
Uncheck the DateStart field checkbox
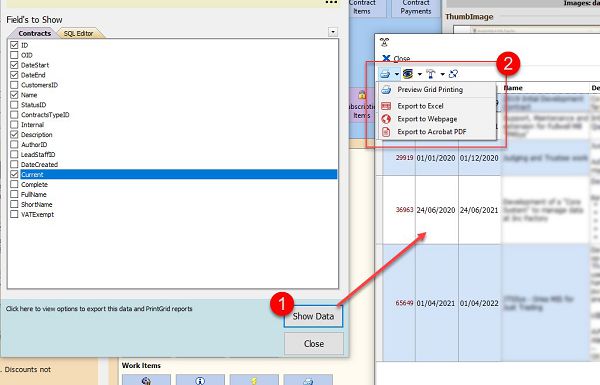pos(14,65)
